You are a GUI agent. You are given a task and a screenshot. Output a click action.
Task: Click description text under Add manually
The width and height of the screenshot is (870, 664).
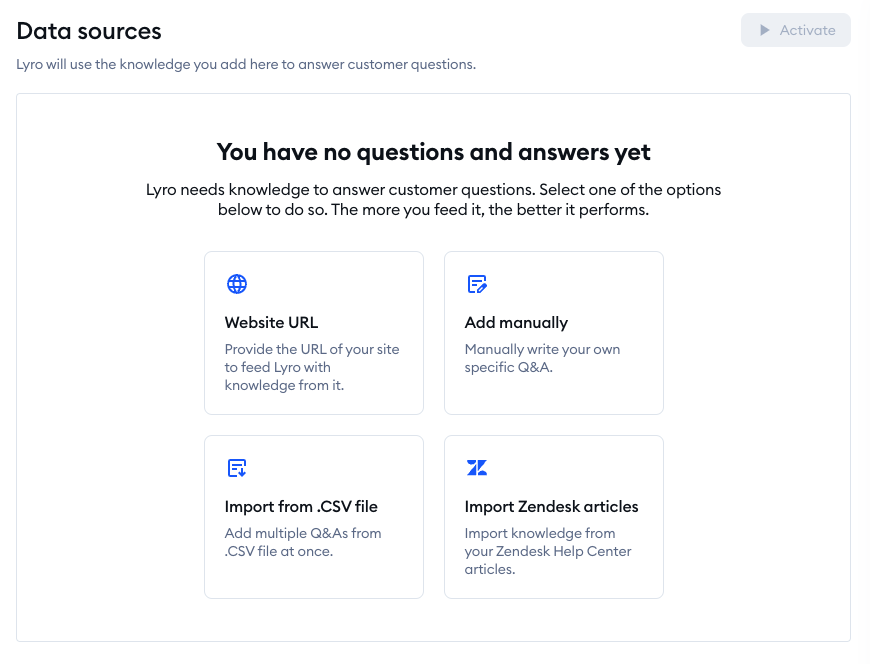[542, 359]
